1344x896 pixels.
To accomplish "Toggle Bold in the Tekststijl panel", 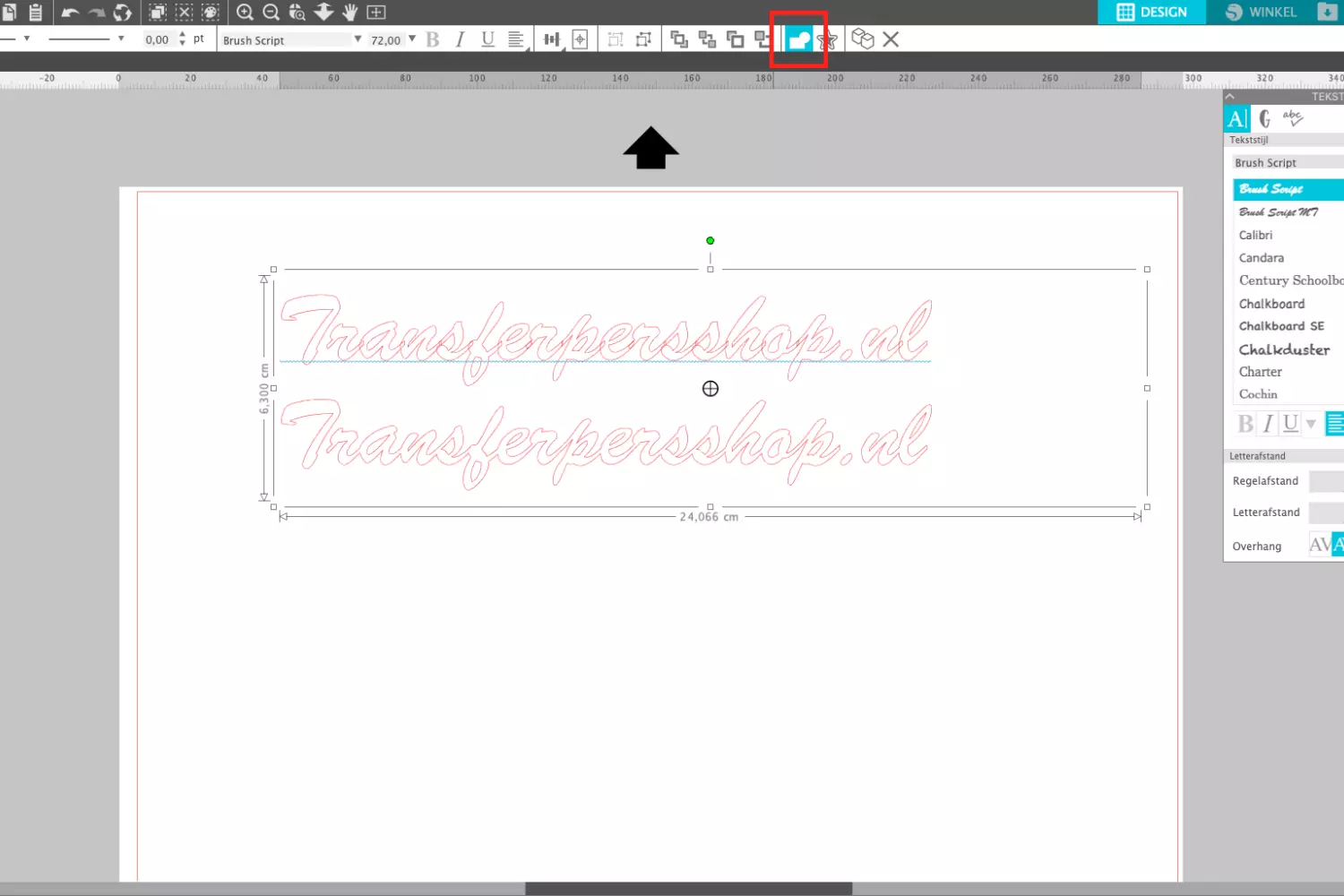I will click(1245, 424).
